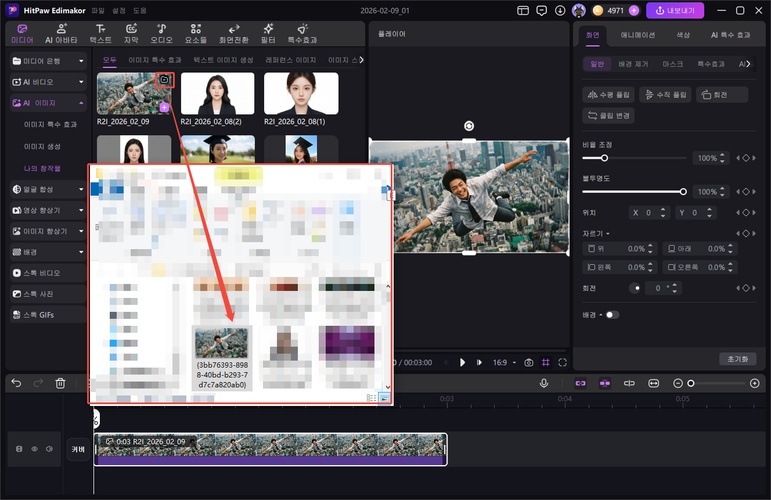Take a snapshot with the camera icon
This screenshot has height=500, width=771.
pyautogui.click(x=528, y=362)
